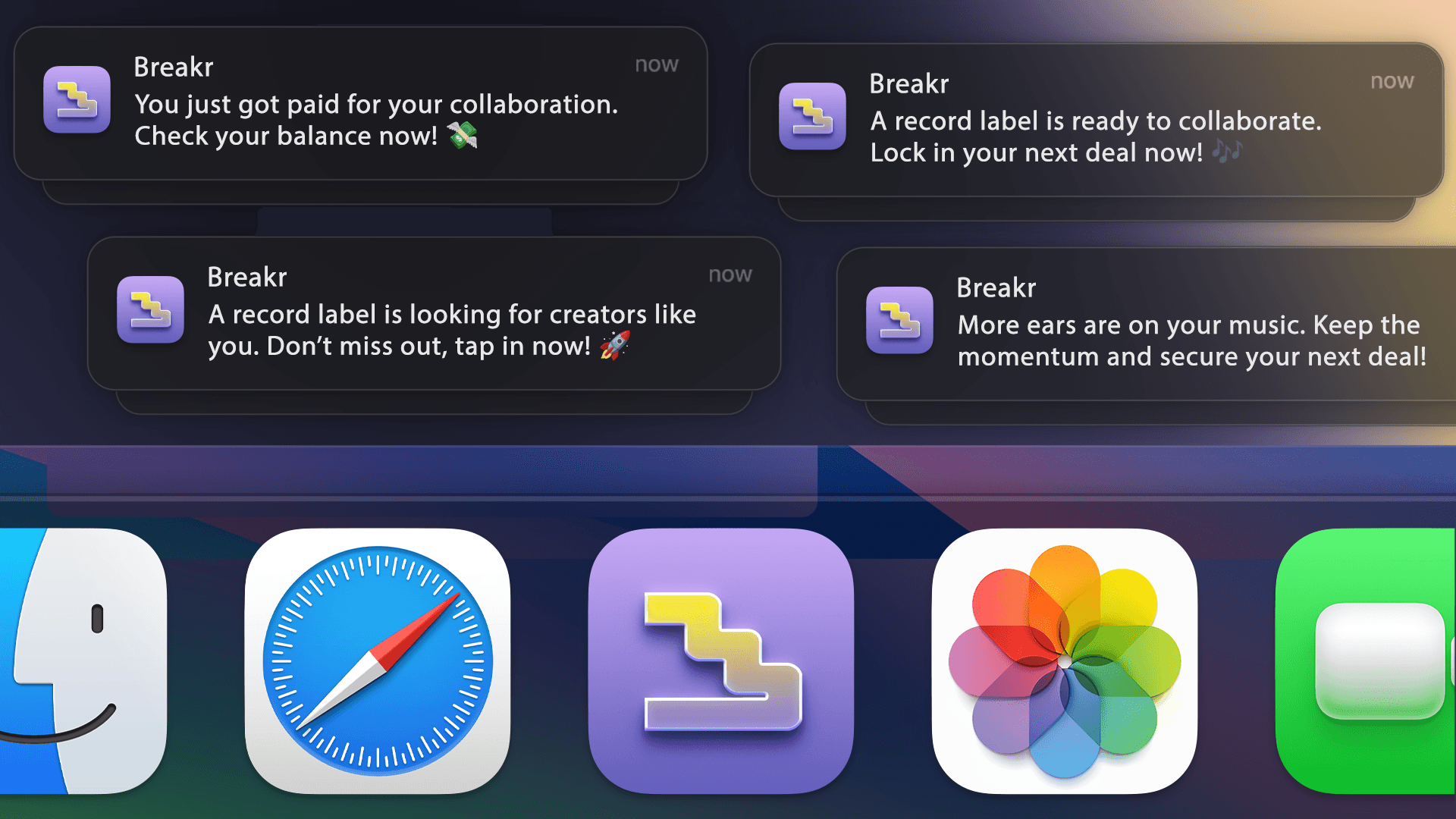Open 'Lock in your next deal' notification
This screenshot has height=819, width=1456.
(1096, 136)
